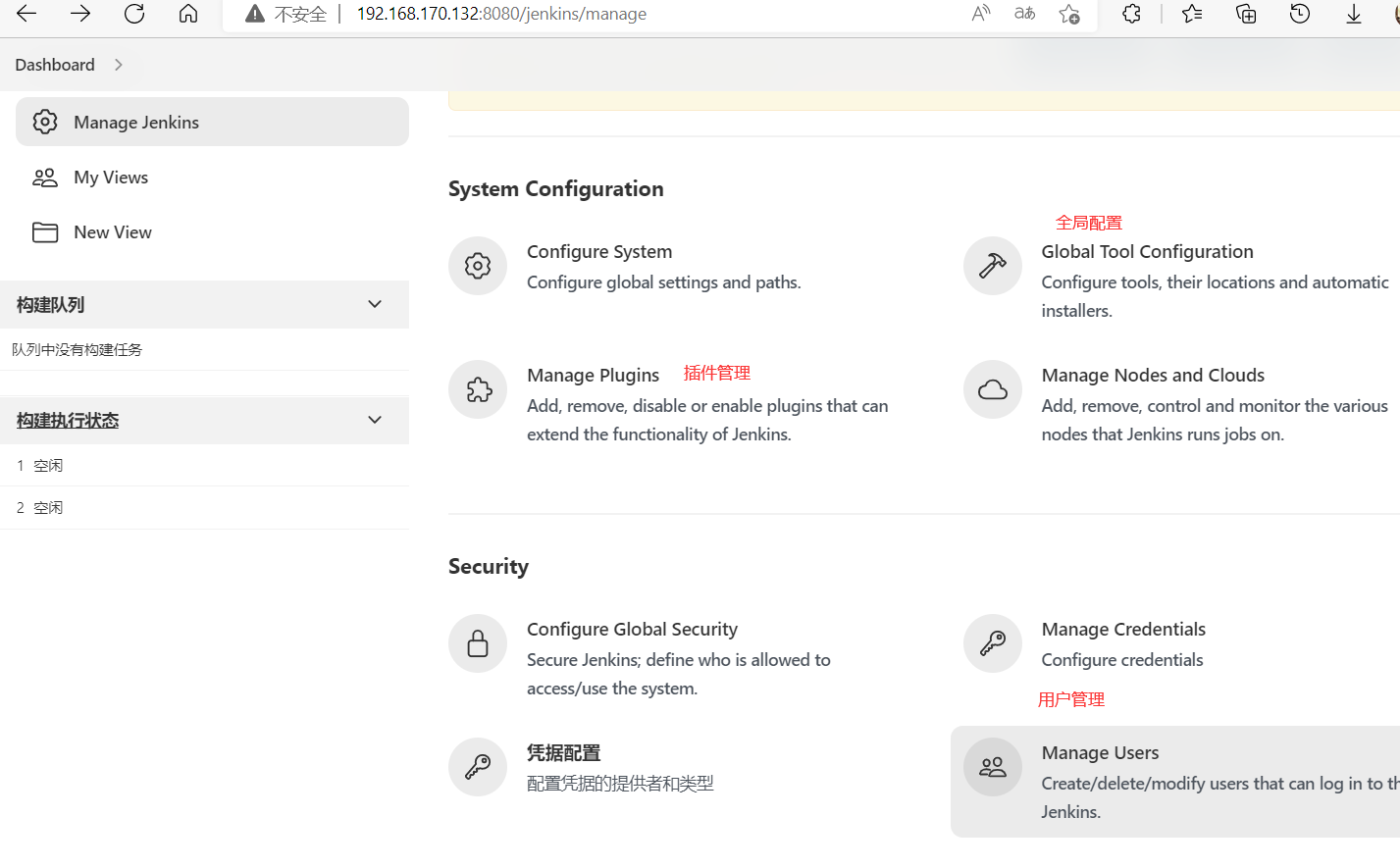Add page to favorites star icon

1069,14
